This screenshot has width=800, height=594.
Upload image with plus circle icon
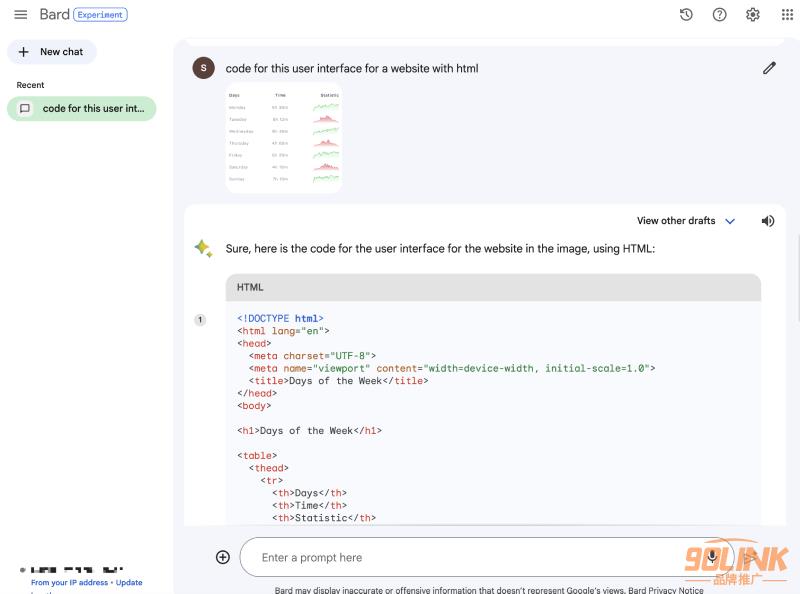click(222, 557)
